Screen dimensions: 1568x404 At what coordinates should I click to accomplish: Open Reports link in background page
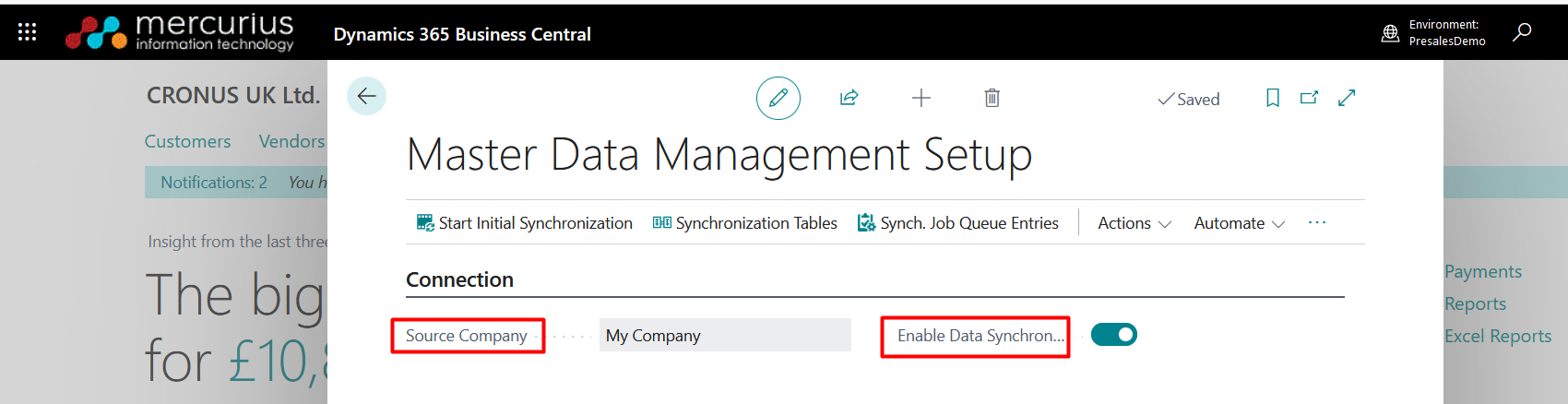pos(1475,303)
